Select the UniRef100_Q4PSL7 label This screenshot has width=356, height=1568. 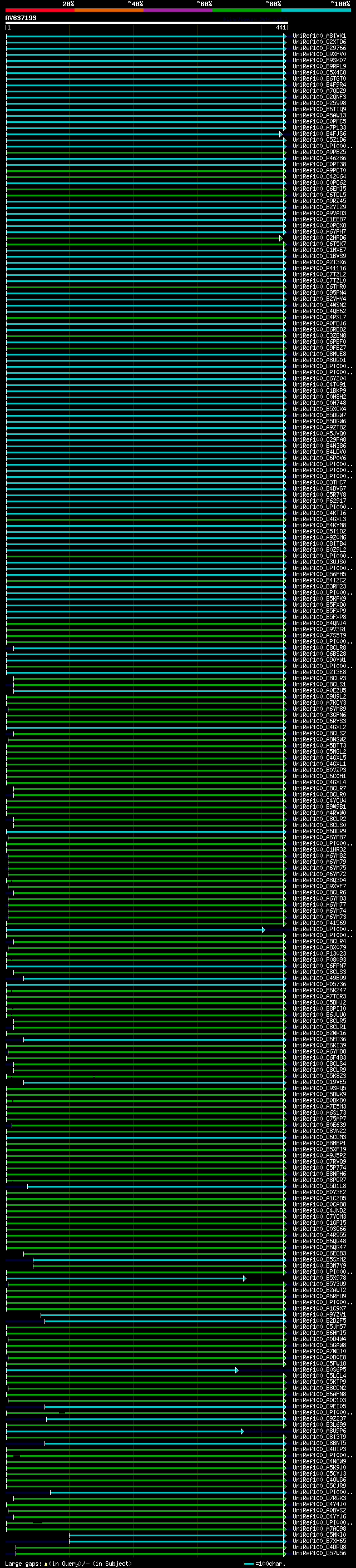tap(319, 318)
